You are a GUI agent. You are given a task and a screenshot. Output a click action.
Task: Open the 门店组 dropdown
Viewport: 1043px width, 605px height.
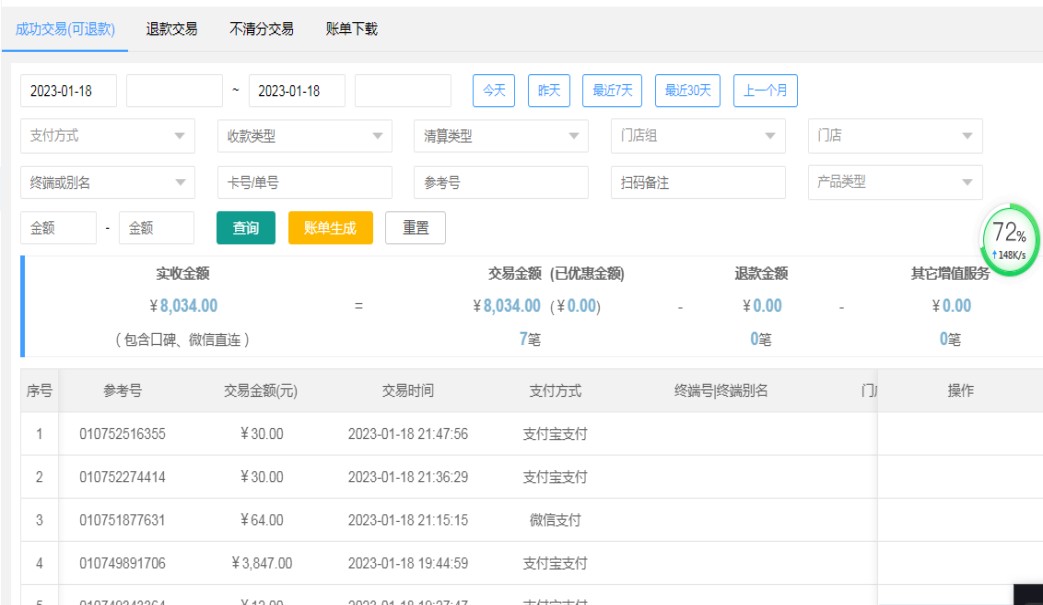tap(698, 136)
